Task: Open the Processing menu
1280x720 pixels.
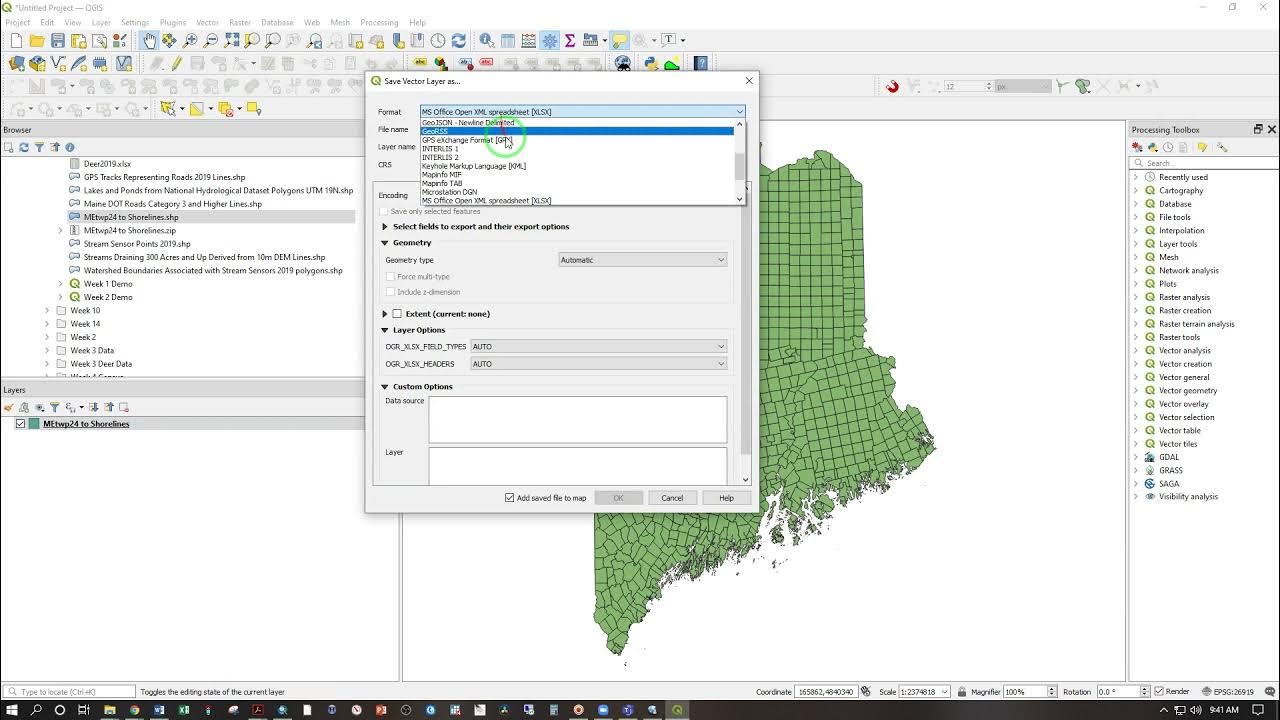Action: click(x=379, y=22)
